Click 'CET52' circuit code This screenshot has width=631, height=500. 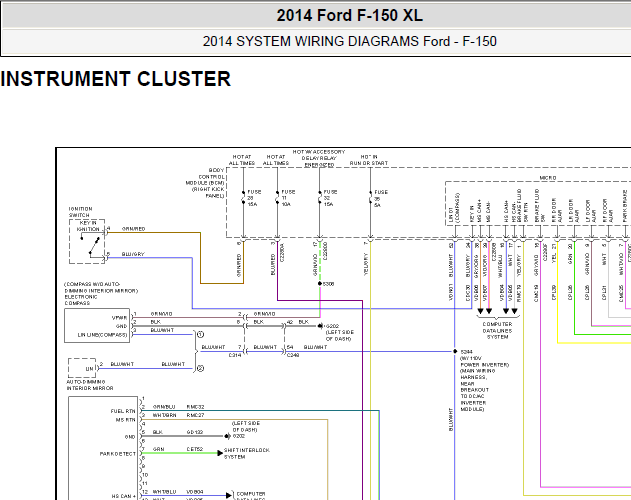point(195,449)
